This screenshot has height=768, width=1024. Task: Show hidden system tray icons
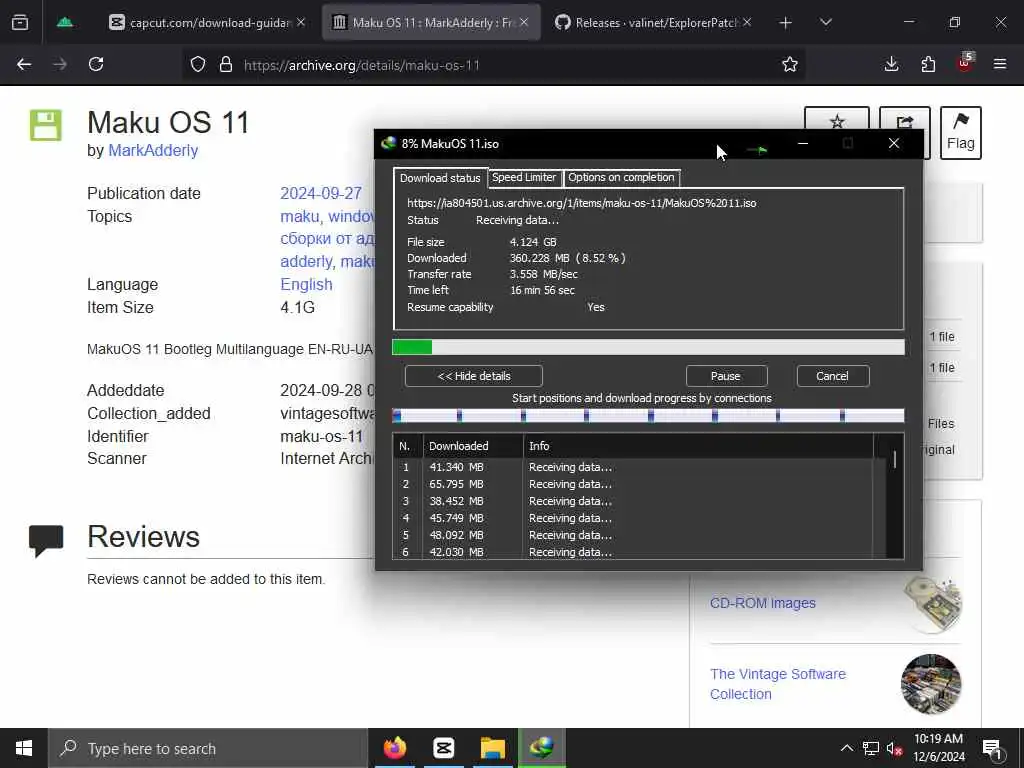coord(846,748)
